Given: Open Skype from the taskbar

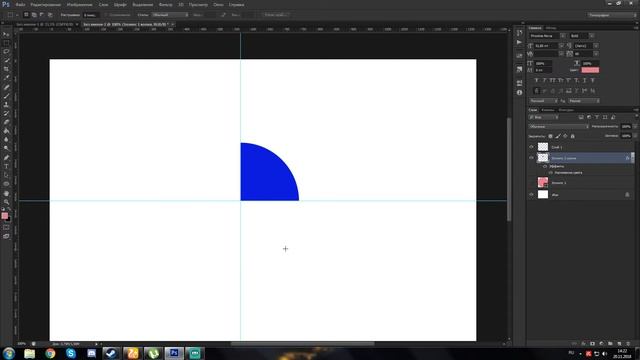Looking at the screenshot, I should coord(71,353).
